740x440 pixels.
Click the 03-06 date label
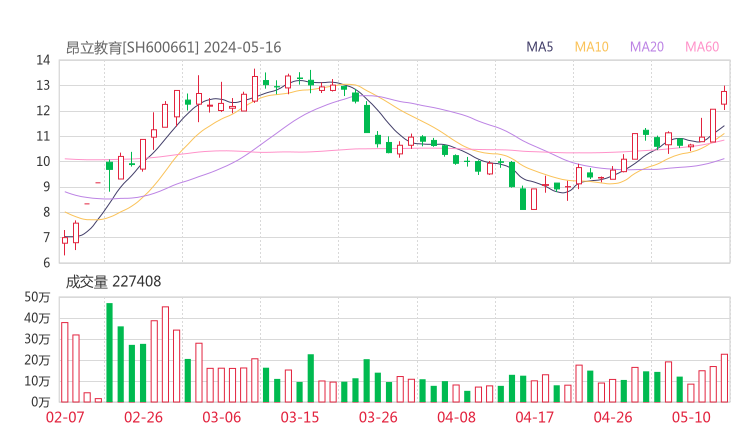221,417
